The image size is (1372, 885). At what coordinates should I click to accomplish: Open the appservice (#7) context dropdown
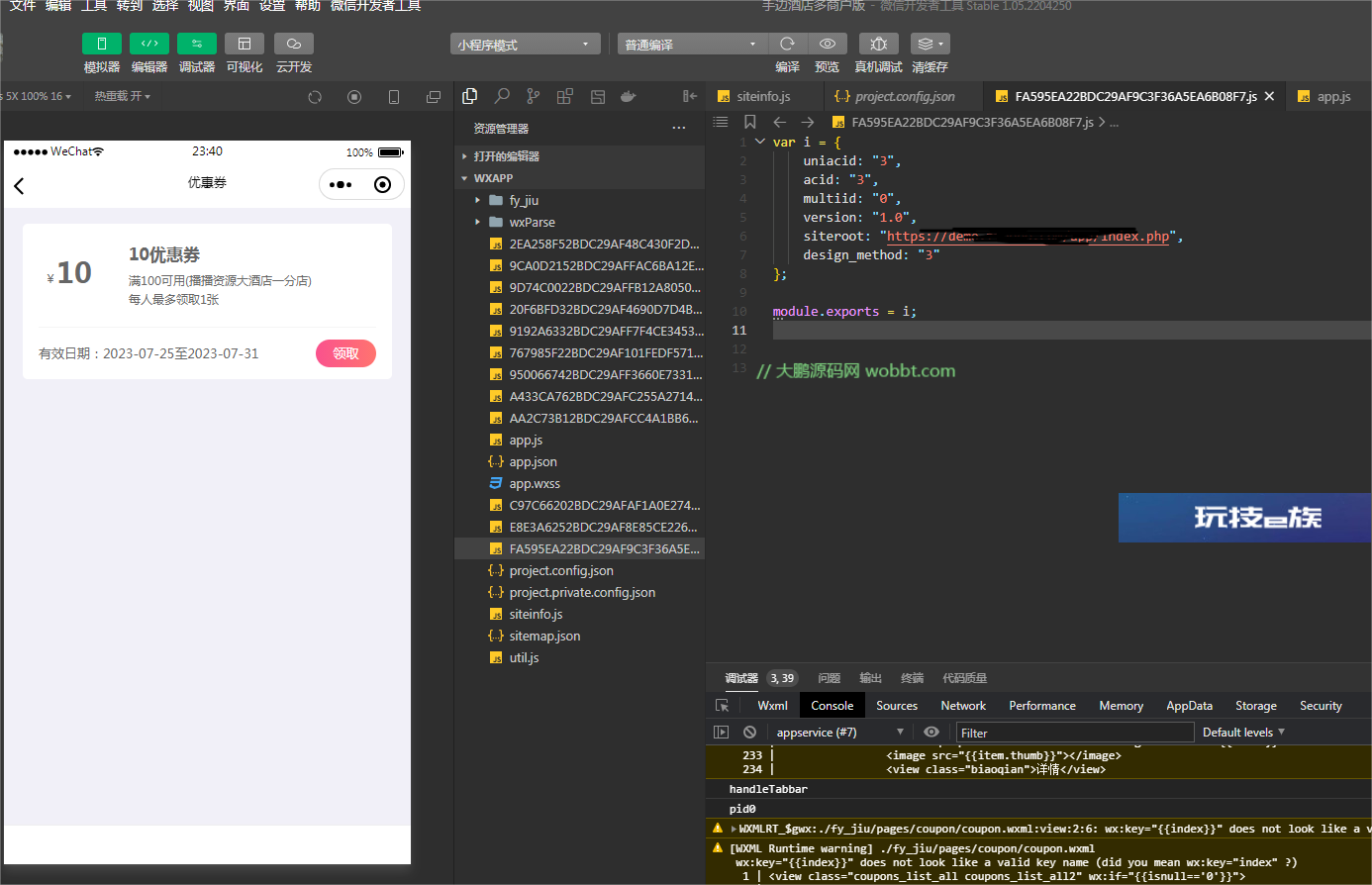click(839, 732)
